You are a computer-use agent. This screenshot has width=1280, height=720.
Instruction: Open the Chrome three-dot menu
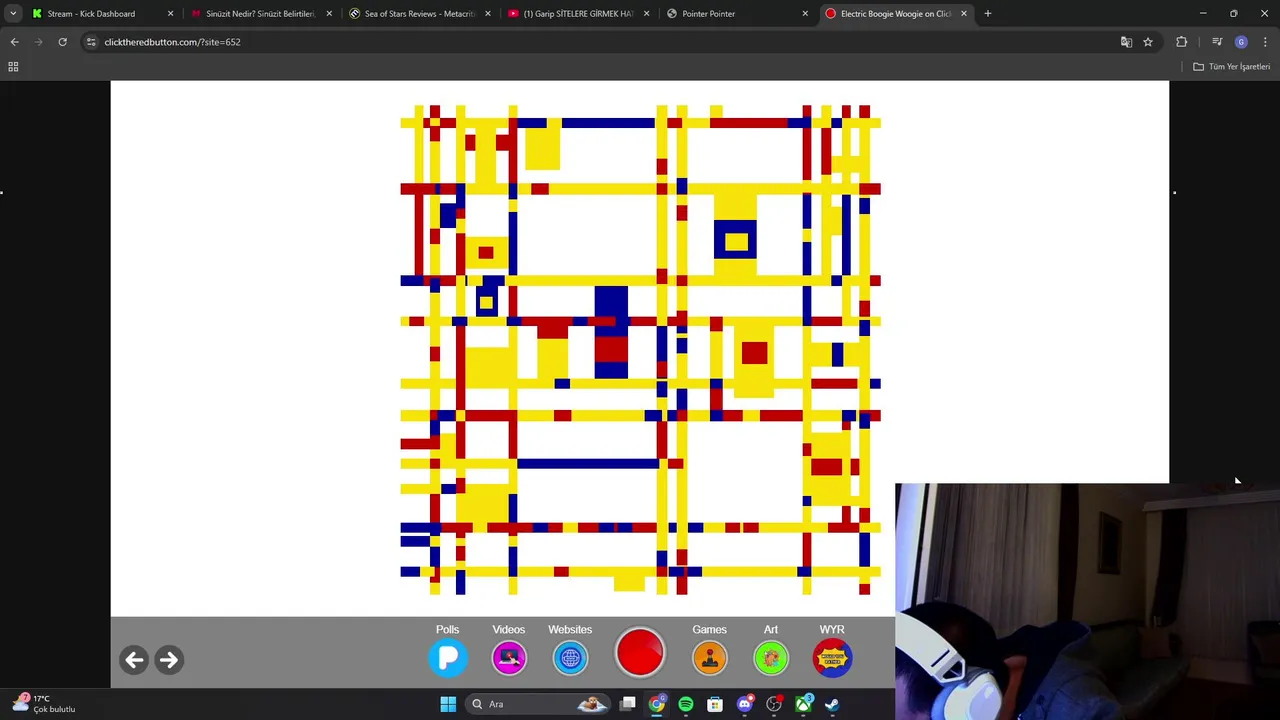coord(1265,42)
